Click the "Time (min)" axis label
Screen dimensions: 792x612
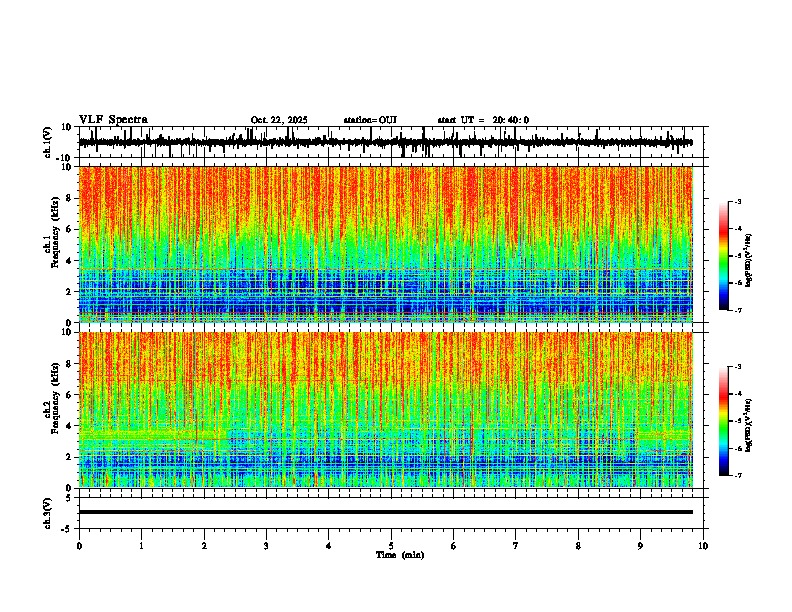tap(400, 555)
